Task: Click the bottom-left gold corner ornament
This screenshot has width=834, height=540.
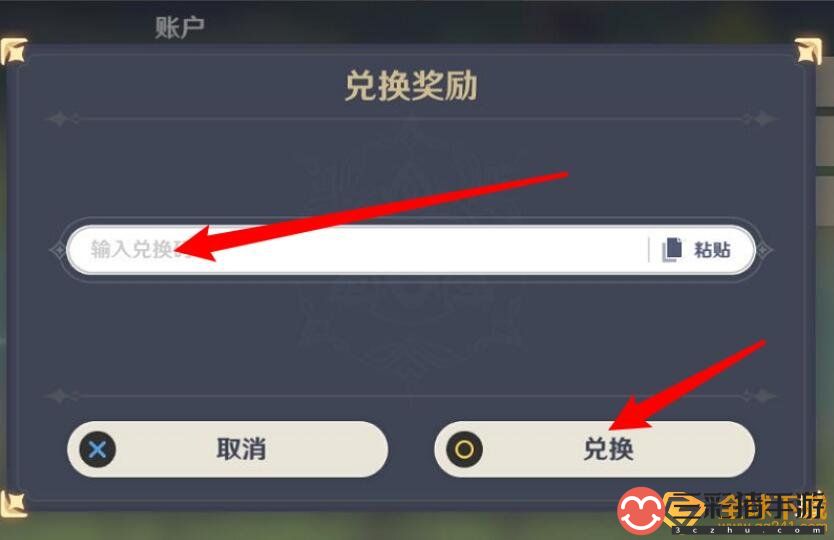Action: point(13,503)
